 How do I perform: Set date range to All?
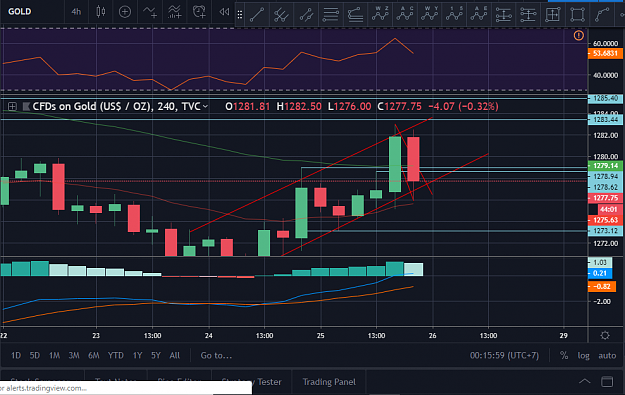tap(175, 356)
